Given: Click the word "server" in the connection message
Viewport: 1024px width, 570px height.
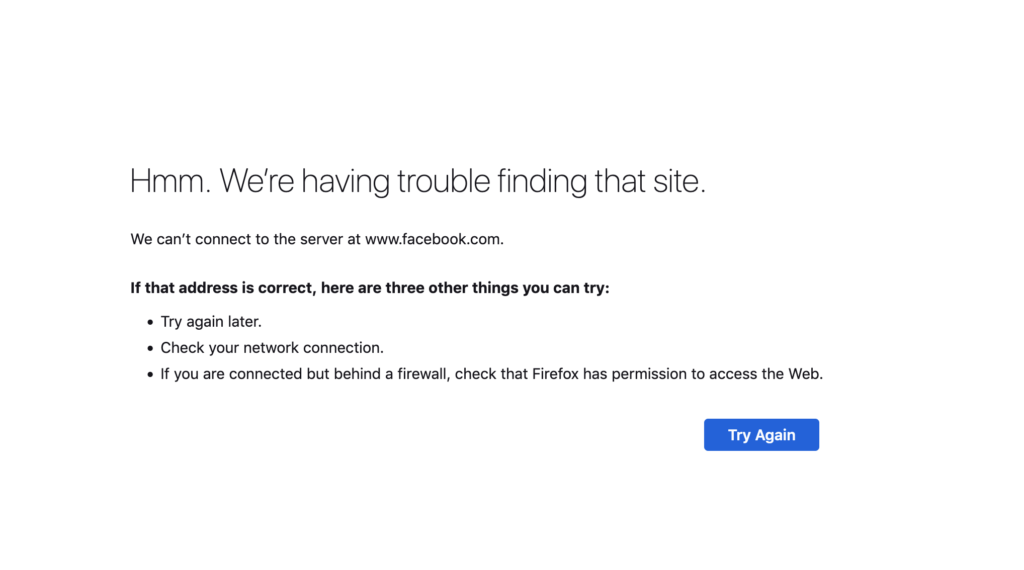Looking at the screenshot, I should 321,240.
